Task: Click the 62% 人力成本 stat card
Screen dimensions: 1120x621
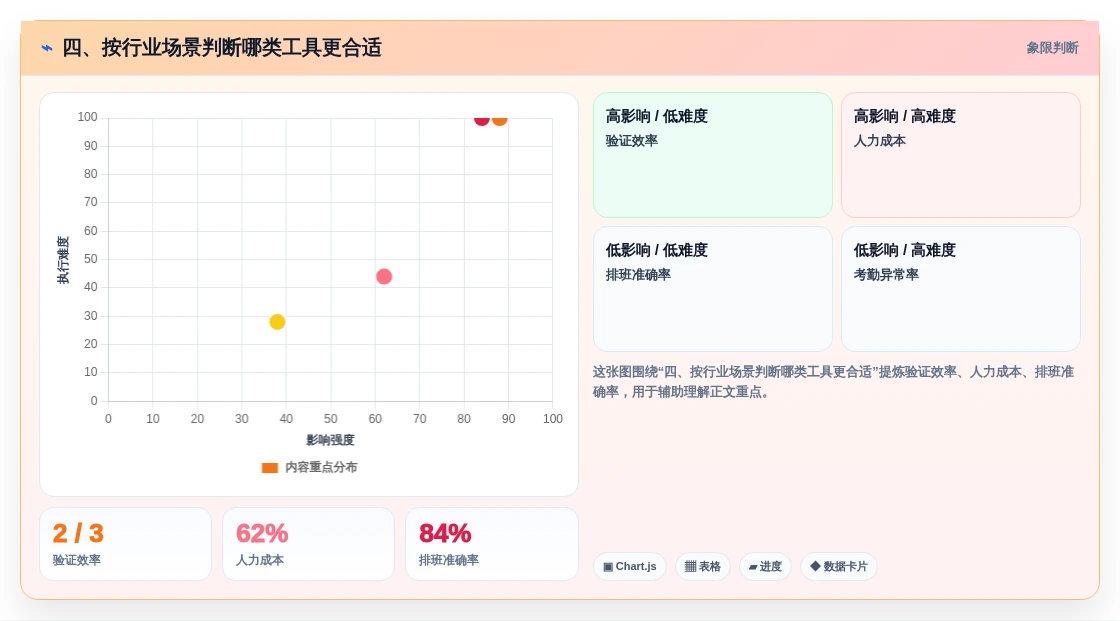Action: (x=309, y=544)
